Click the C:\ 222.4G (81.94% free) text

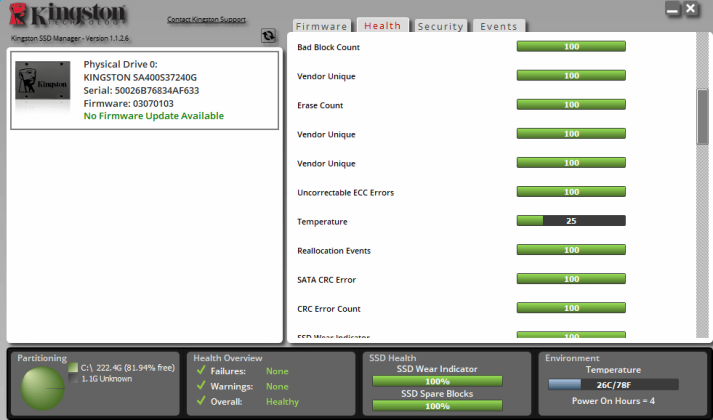(128, 367)
